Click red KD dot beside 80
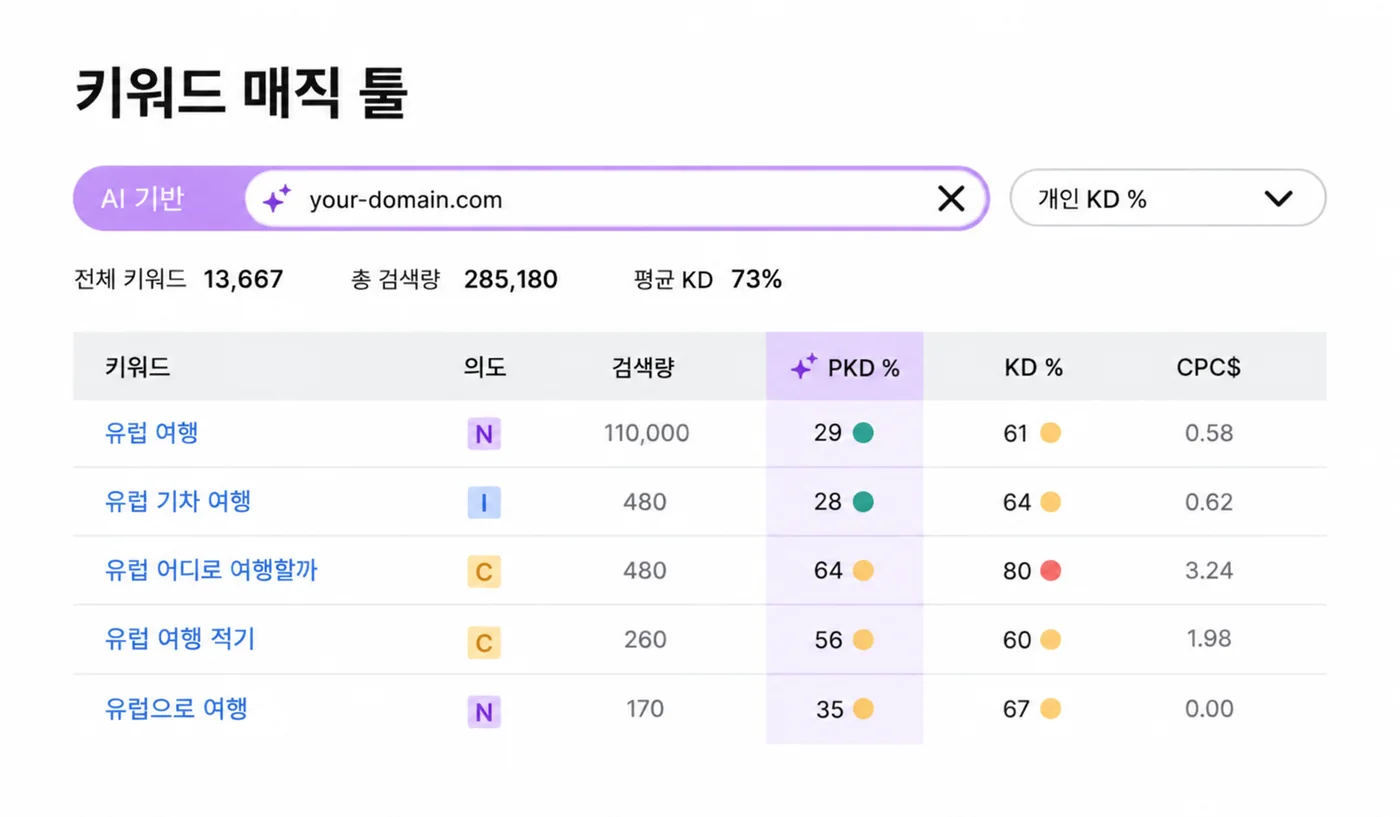 tap(1050, 570)
